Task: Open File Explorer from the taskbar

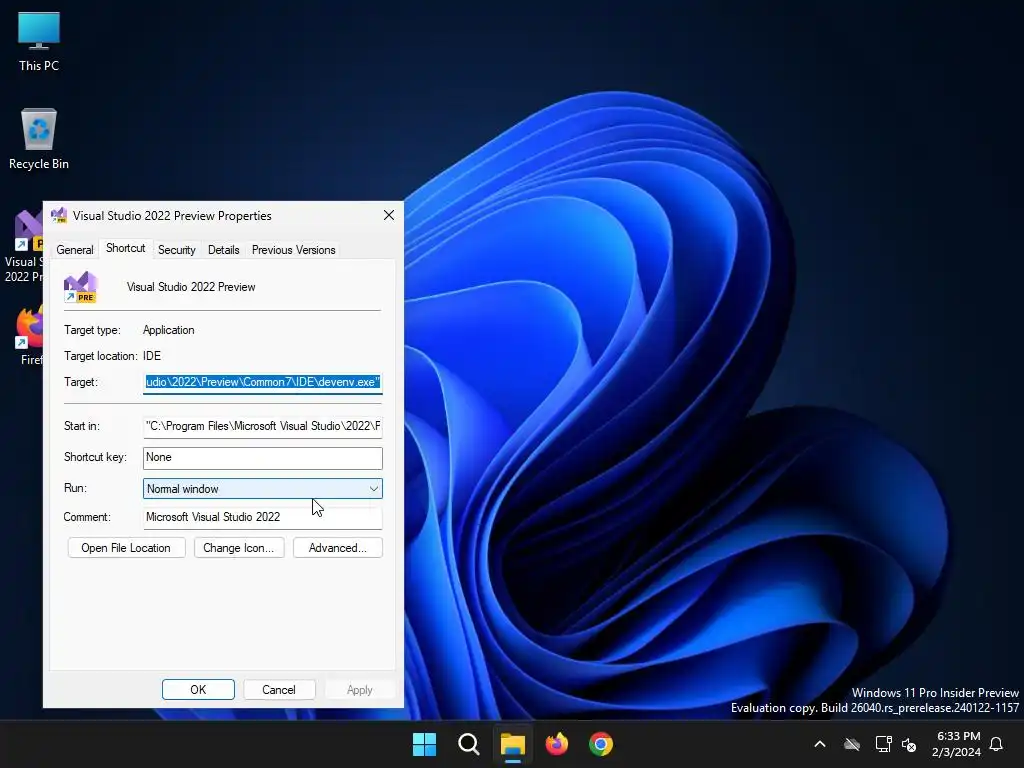Action: pyautogui.click(x=513, y=744)
